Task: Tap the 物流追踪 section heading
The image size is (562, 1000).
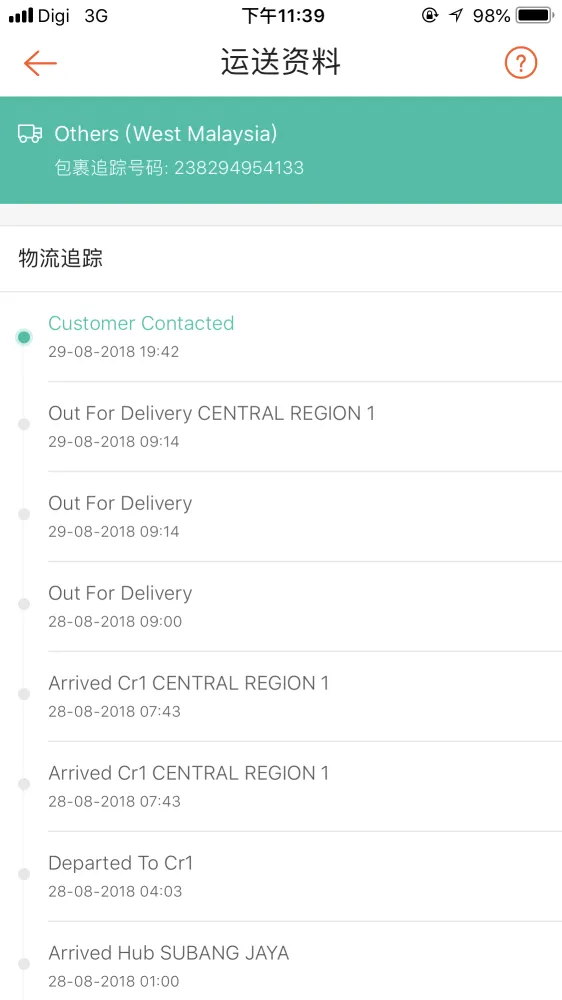Action: click(61, 258)
